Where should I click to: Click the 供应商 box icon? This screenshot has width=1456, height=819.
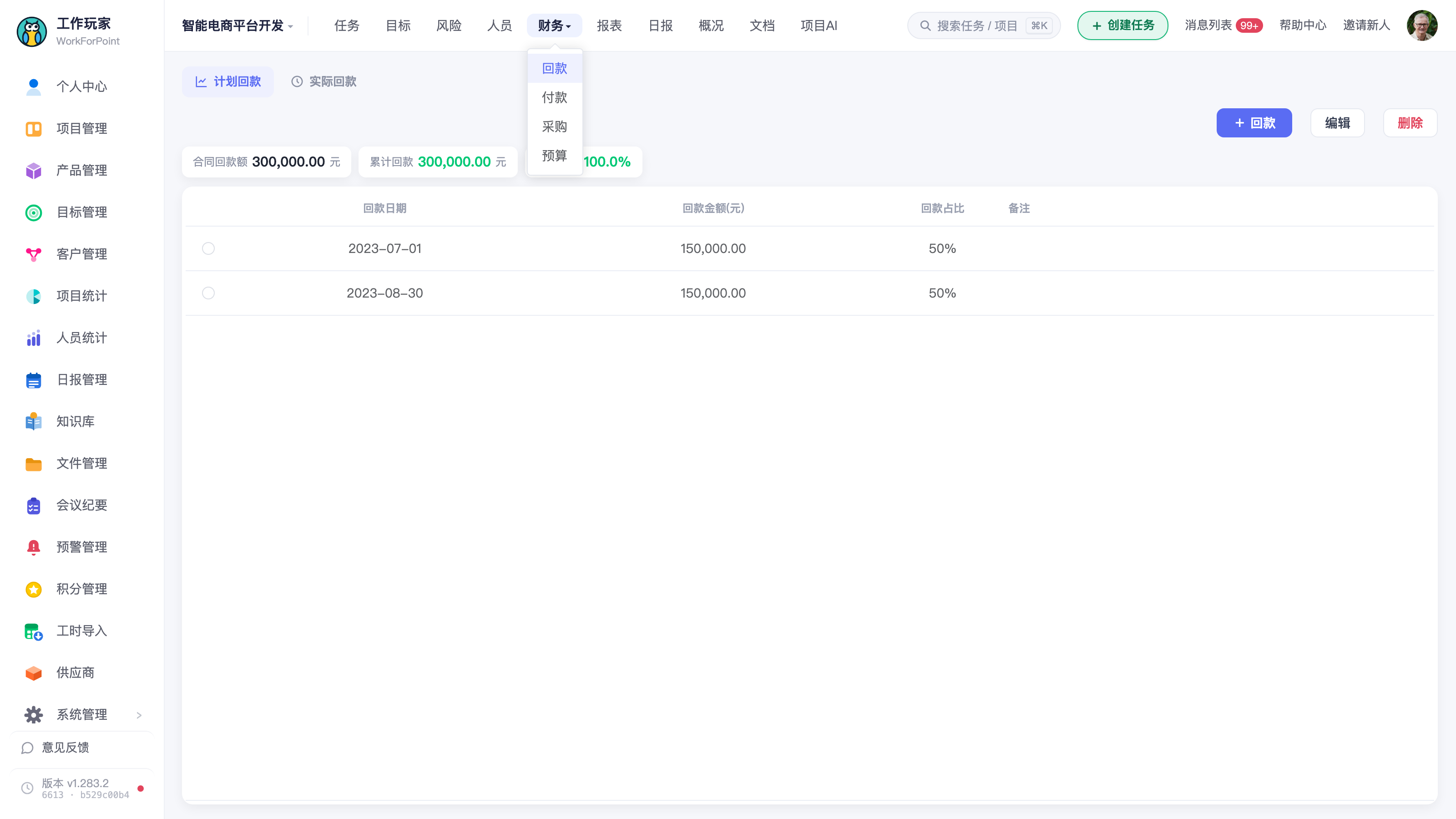(x=33, y=672)
